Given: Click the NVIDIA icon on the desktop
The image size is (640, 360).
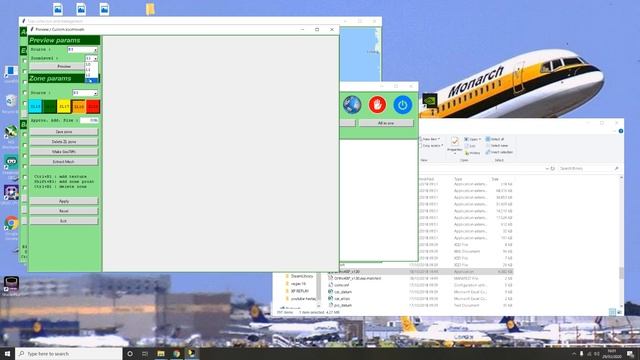Looking at the screenshot, I should click(429, 100).
